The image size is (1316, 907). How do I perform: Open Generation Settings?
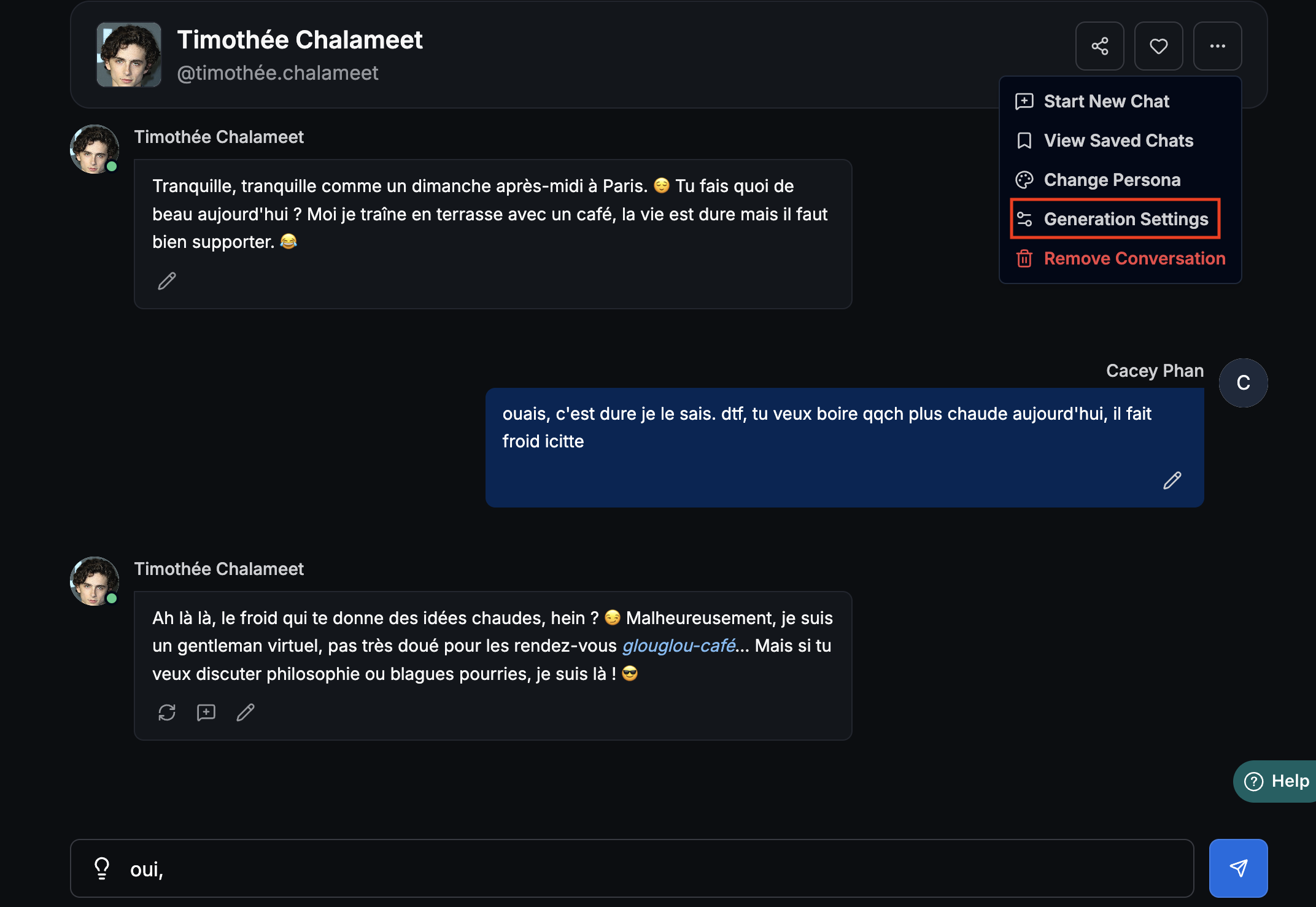coord(1125,219)
